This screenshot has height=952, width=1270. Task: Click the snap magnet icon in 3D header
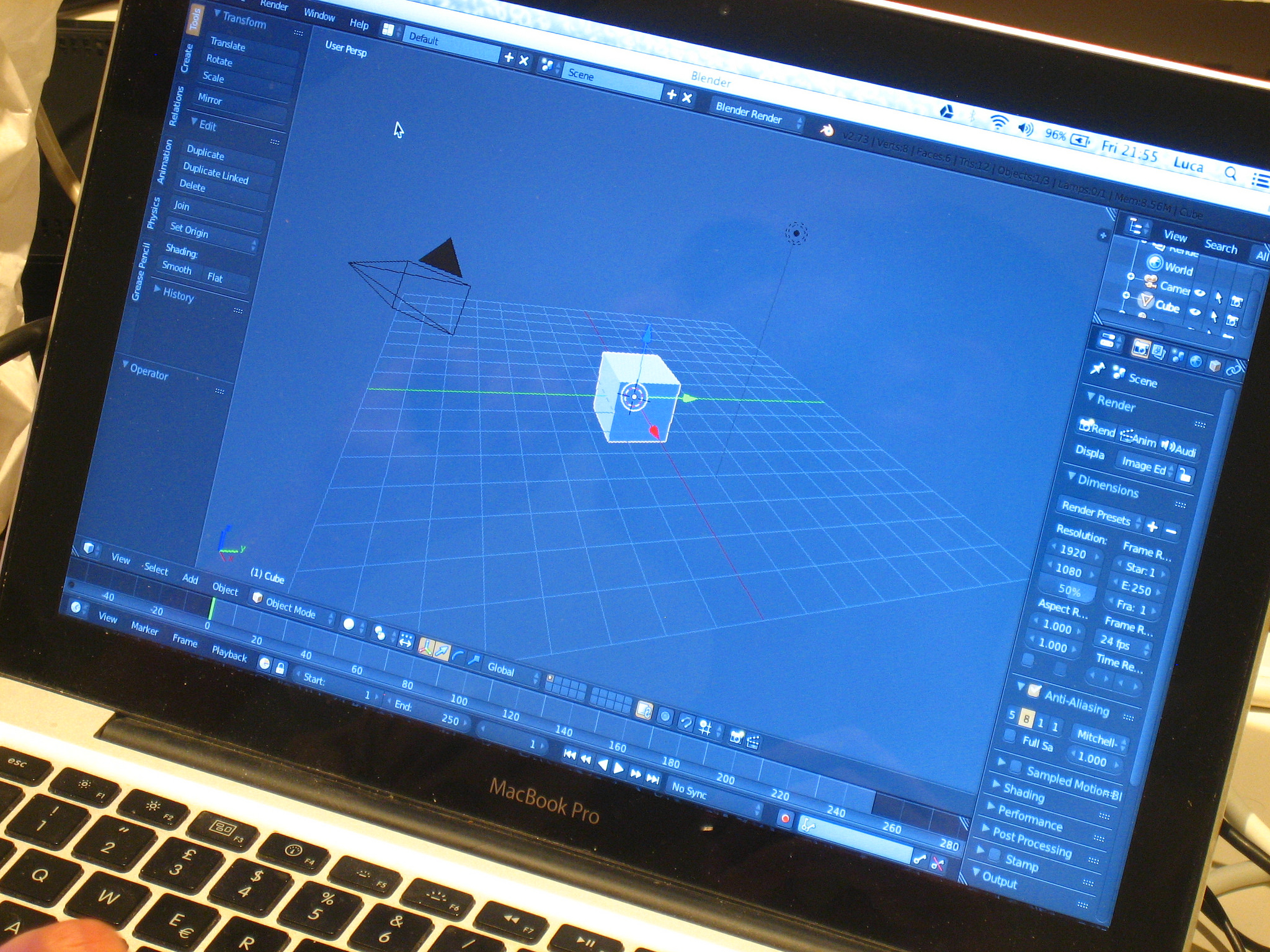pos(685,722)
